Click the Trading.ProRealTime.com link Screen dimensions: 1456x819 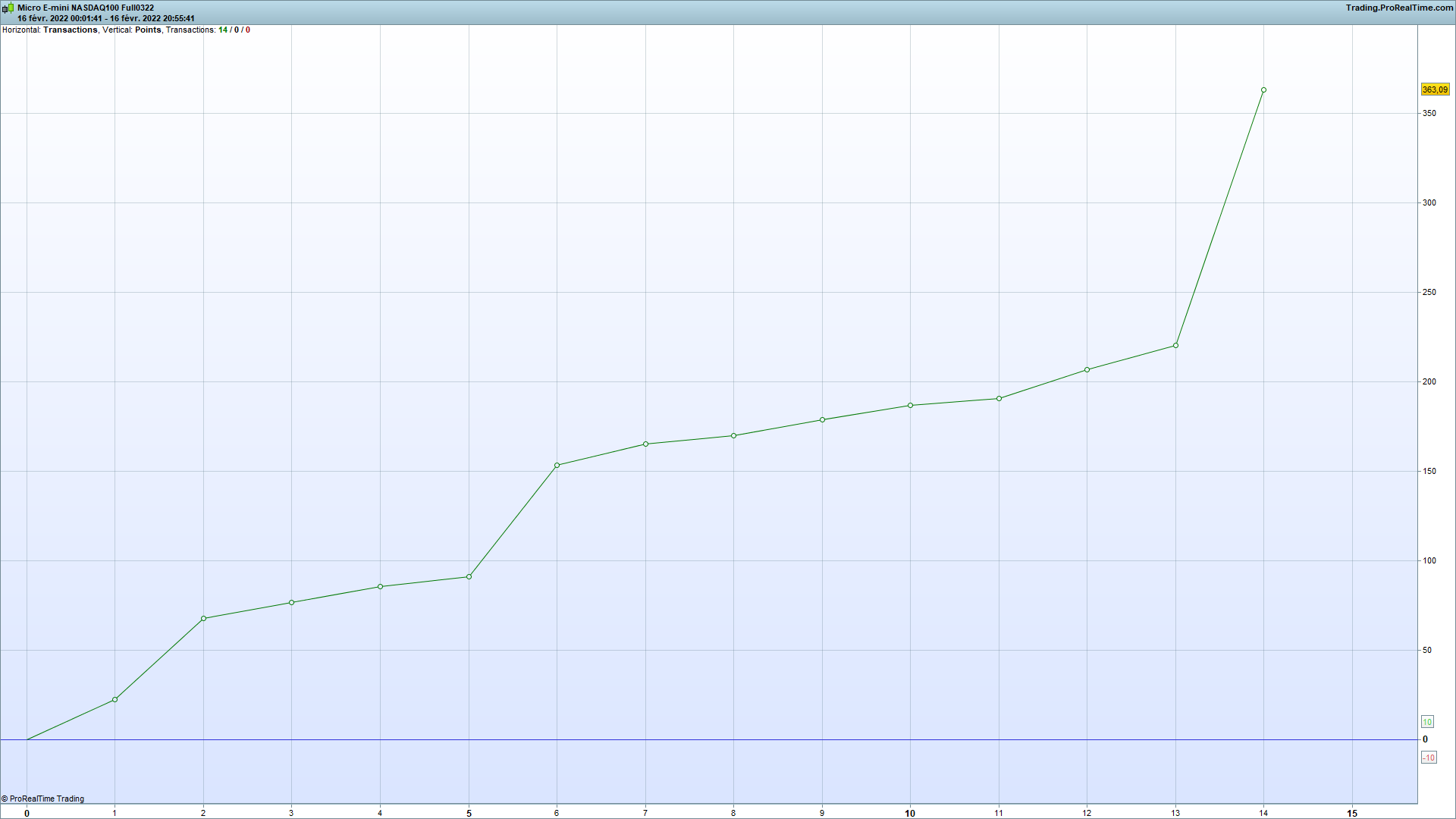point(1399,8)
